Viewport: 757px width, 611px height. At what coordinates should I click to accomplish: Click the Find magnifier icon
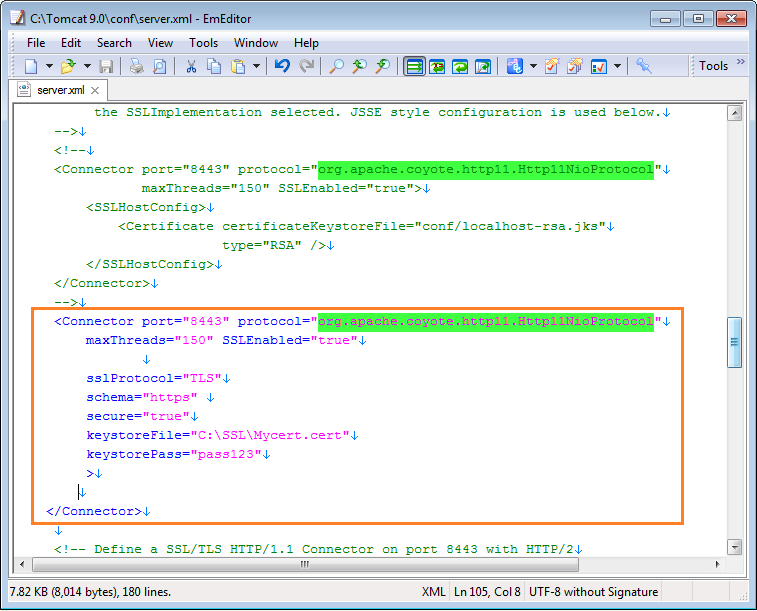(336, 66)
